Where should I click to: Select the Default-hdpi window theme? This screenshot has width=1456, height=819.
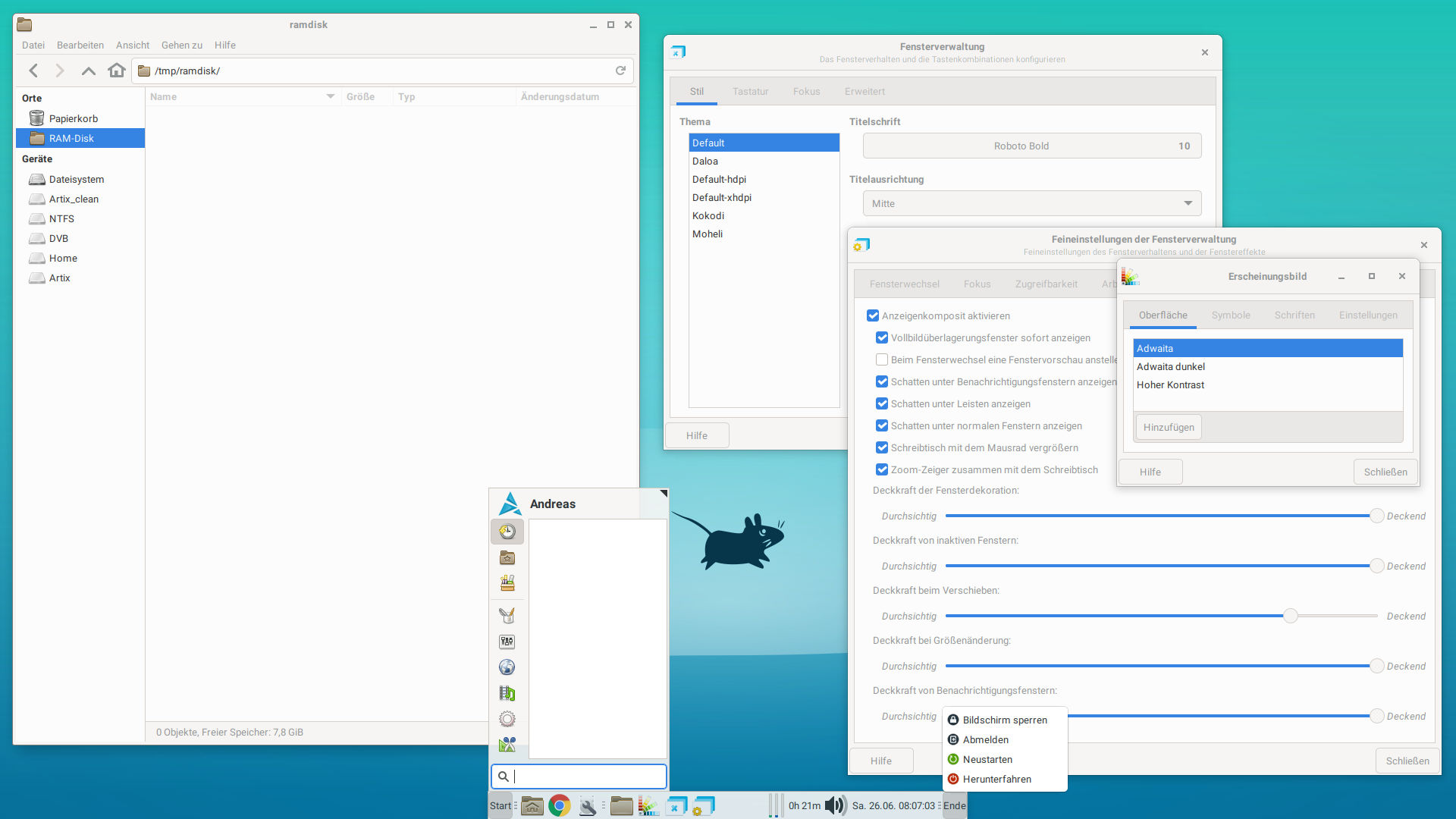click(764, 179)
